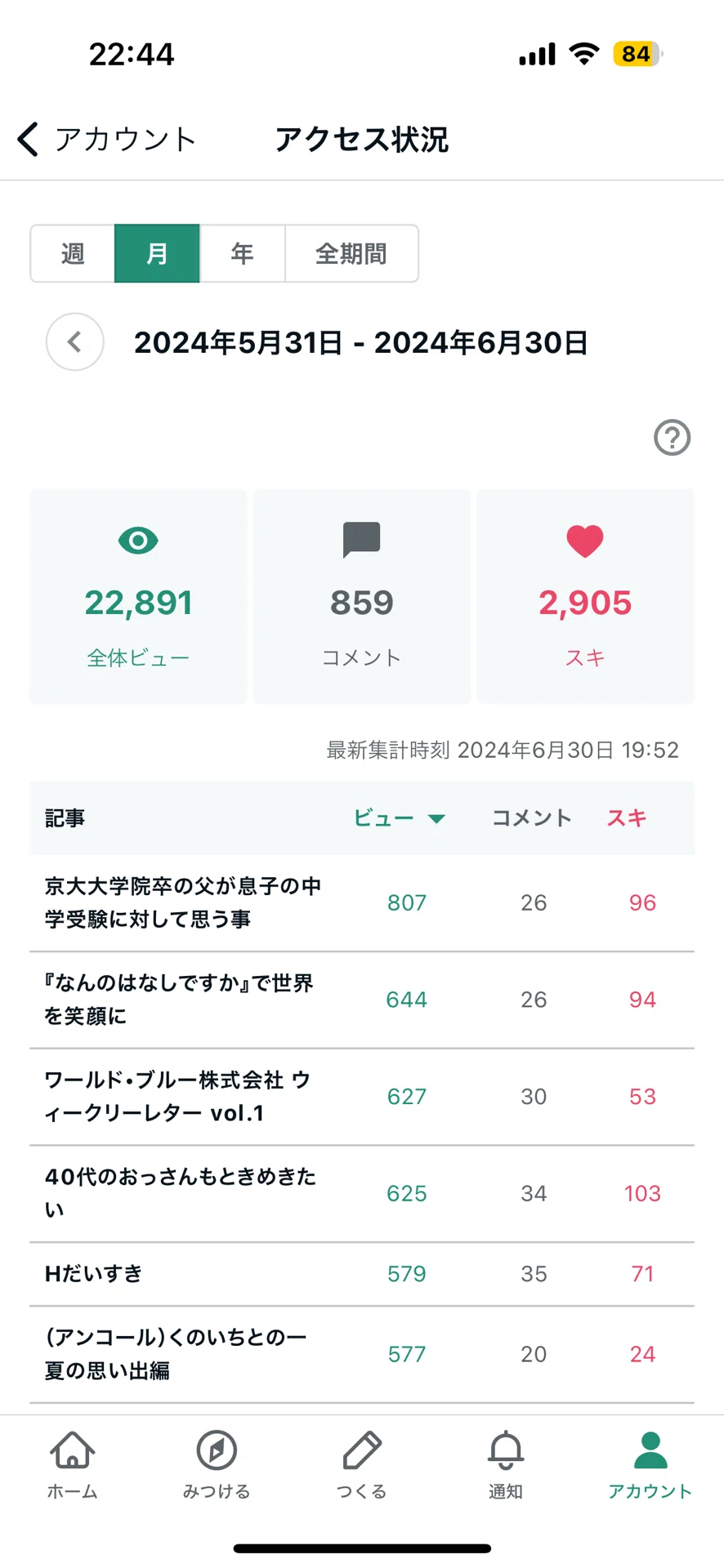Open the みつける compass icon
The image size is (724, 1568).
[217, 1450]
